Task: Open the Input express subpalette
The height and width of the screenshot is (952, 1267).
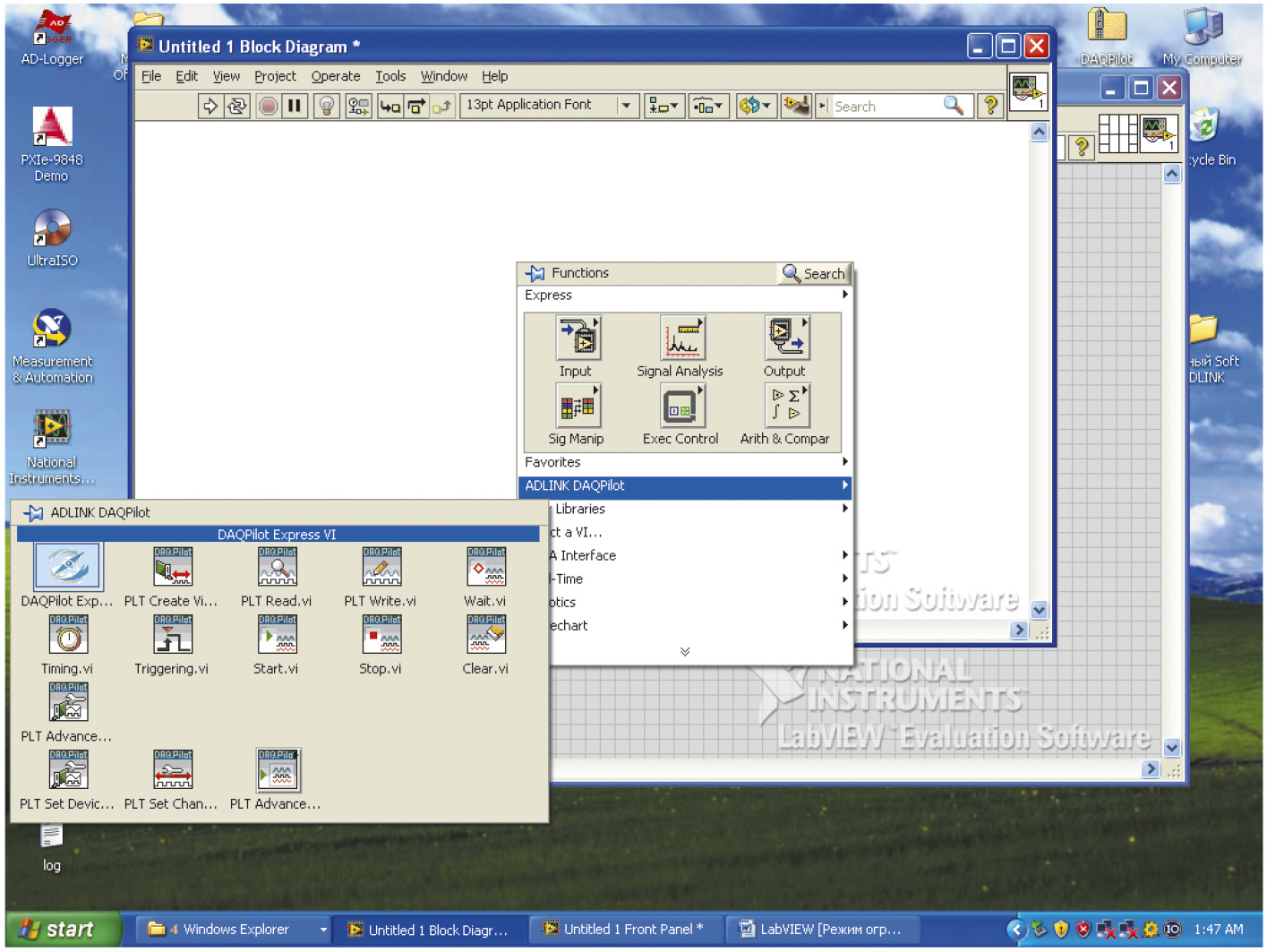Action: coord(578,339)
